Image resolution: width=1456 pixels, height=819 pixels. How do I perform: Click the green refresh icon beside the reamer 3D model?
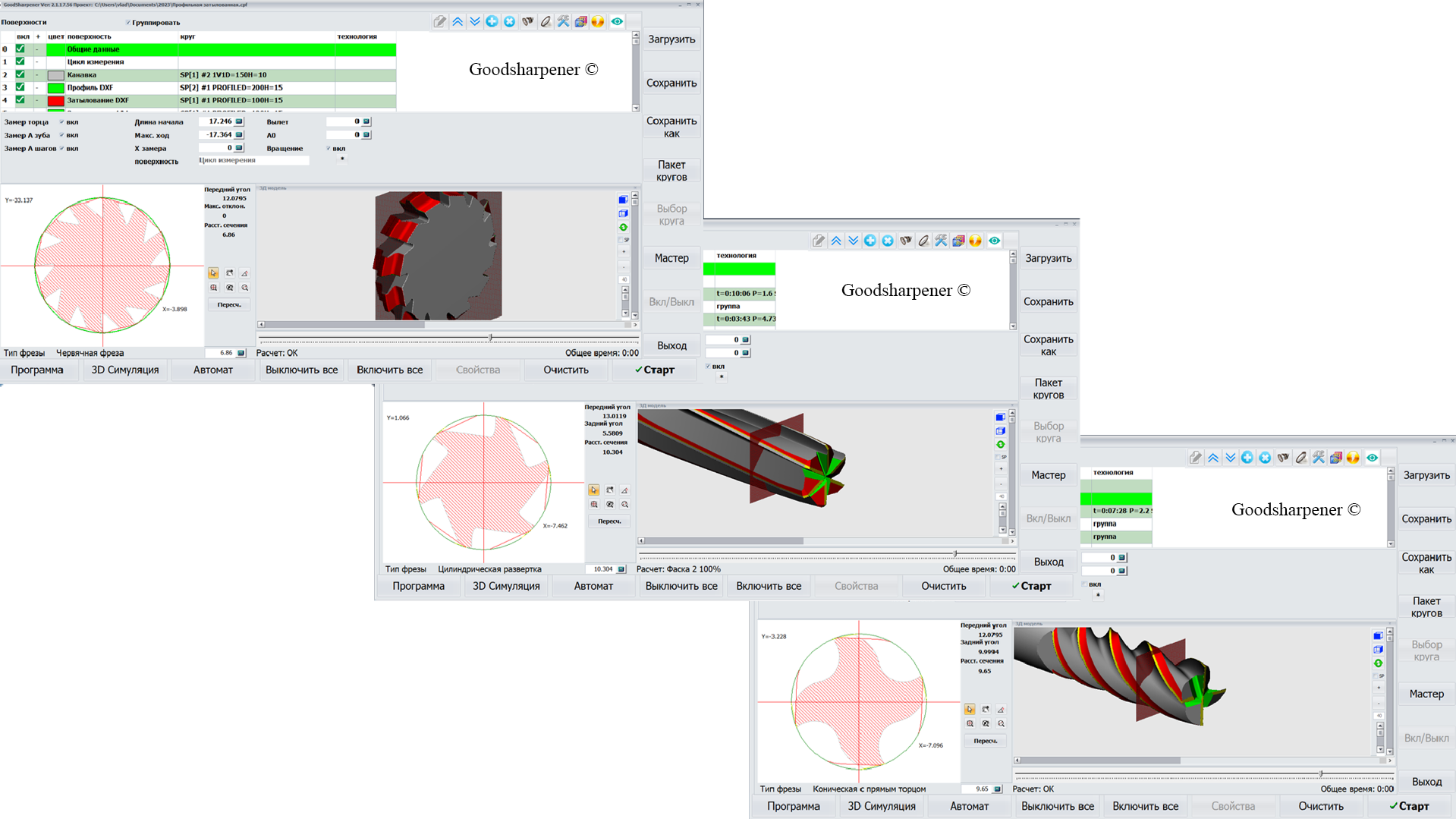tap(1000, 445)
